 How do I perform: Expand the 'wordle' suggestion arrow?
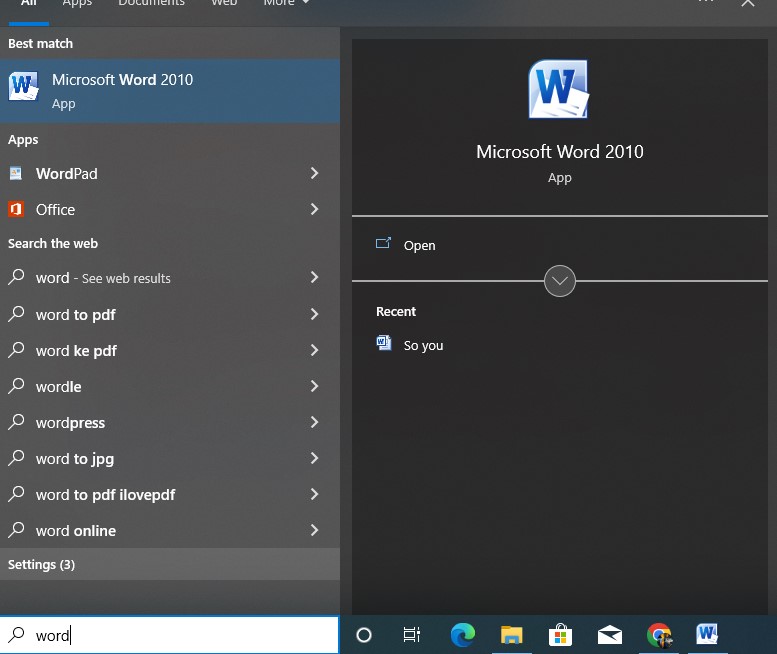click(x=314, y=386)
